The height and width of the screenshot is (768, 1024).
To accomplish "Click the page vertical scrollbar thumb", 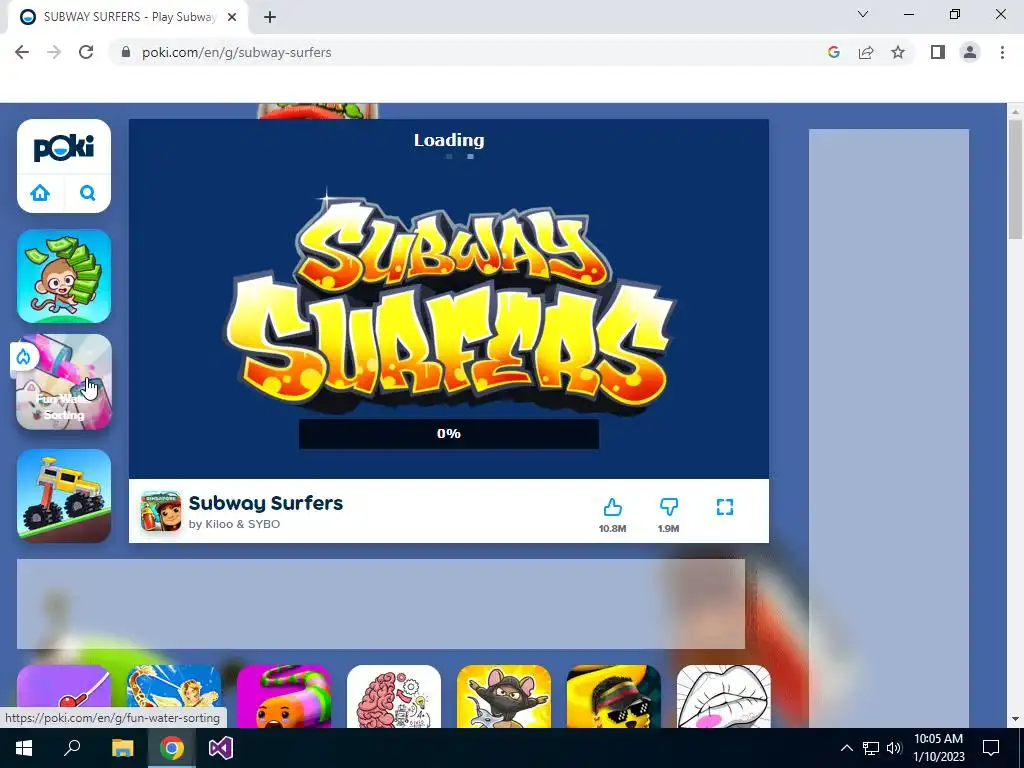I will (1015, 180).
